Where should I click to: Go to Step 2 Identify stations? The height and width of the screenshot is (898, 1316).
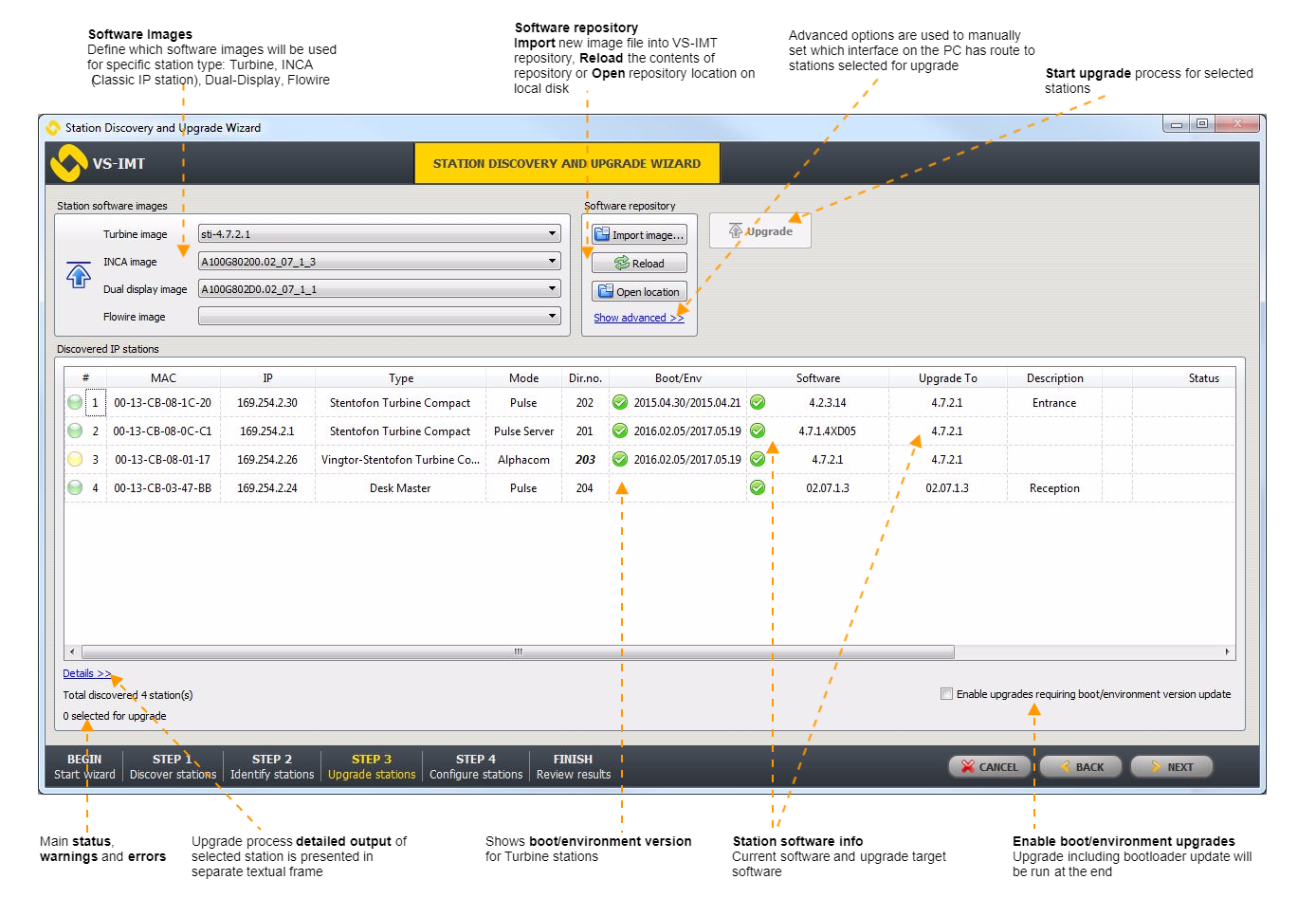[x=272, y=766]
